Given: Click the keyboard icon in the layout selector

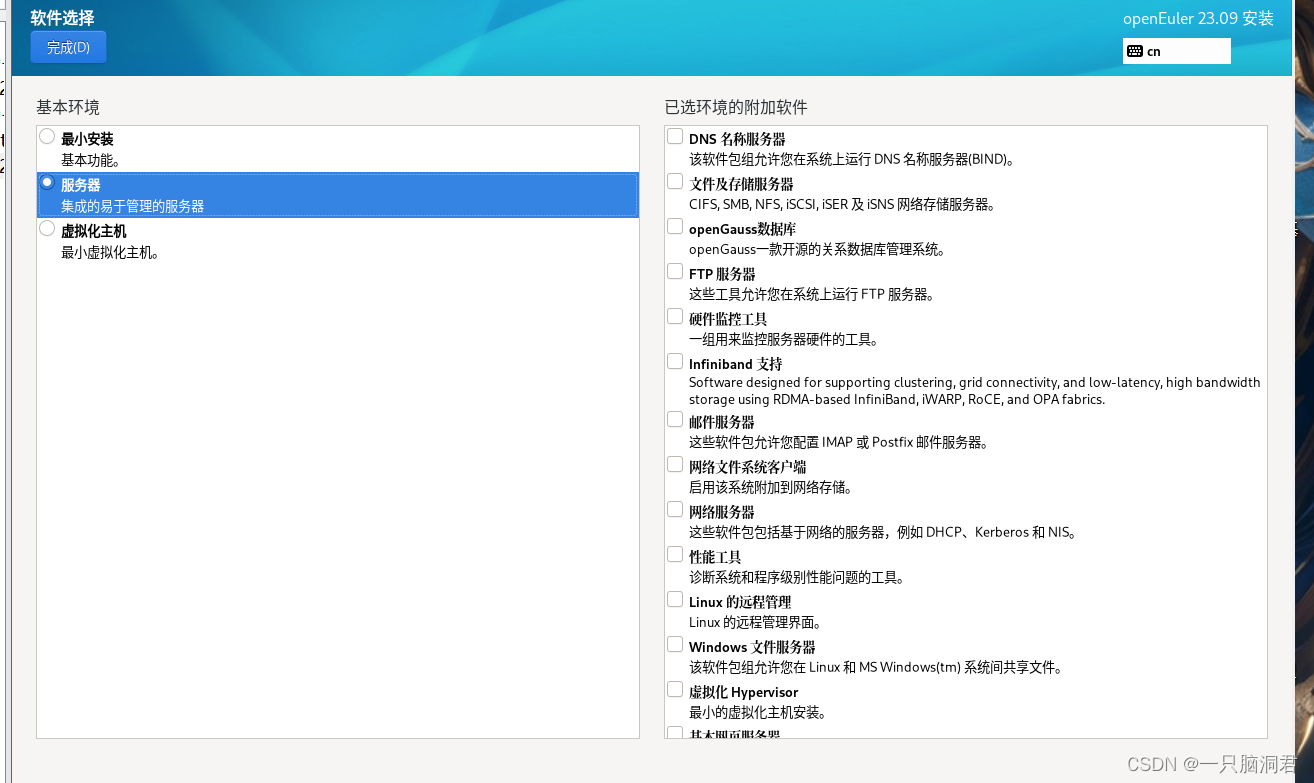Looking at the screenshot, I should [1135, 50].
